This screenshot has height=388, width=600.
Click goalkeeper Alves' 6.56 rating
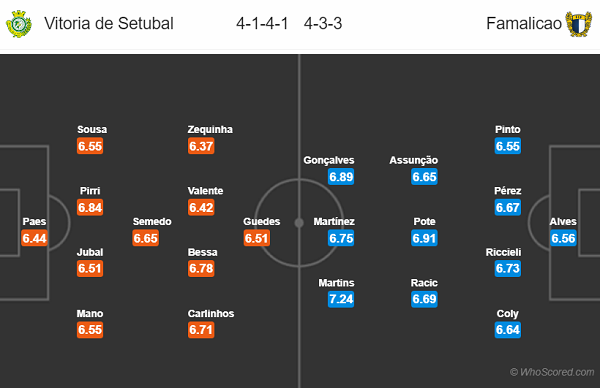[563, 238]
